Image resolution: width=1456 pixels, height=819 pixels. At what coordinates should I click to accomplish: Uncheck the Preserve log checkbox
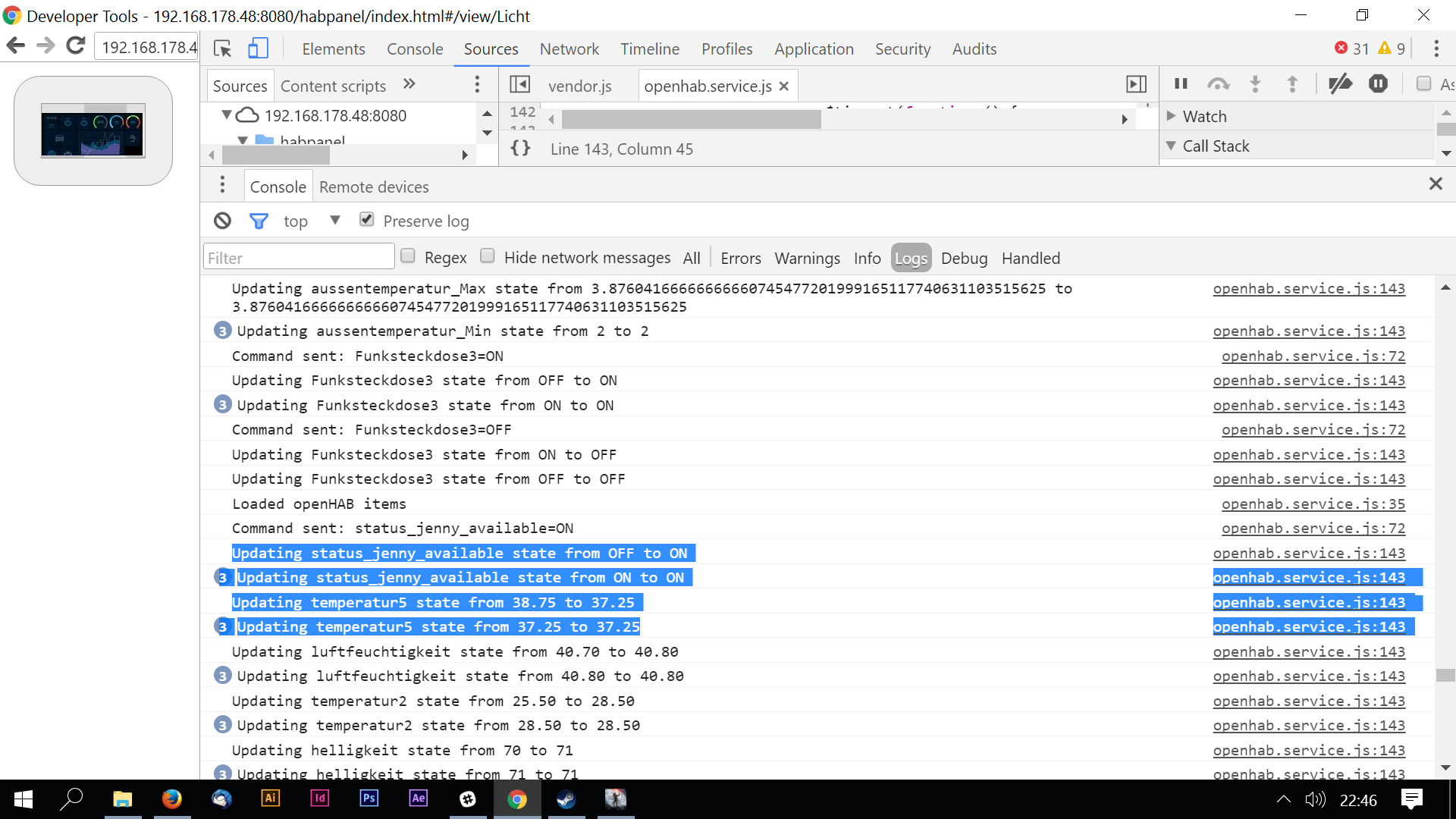(x=367, y=220)
